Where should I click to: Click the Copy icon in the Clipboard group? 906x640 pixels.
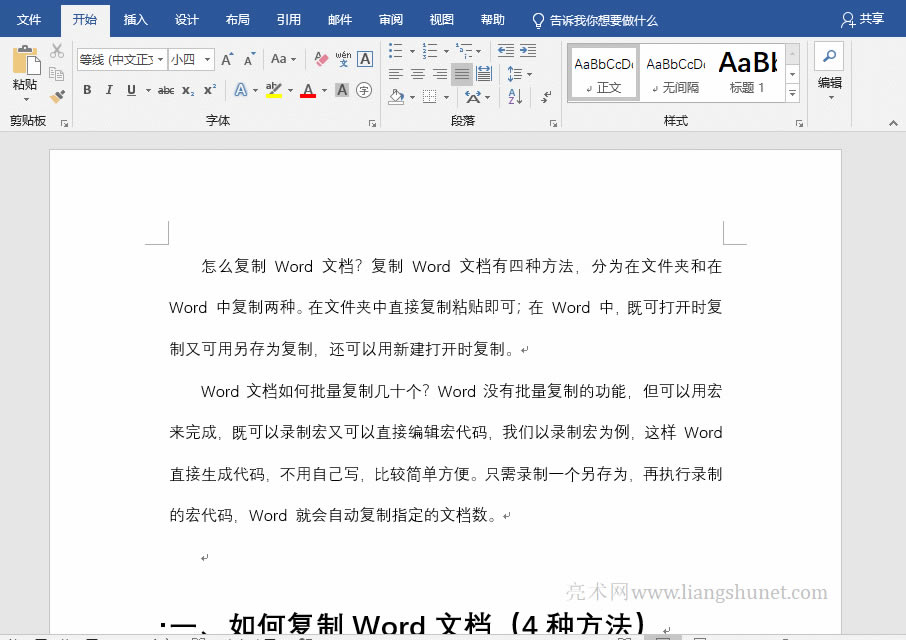pyautogui.click(x=56, y=71)
